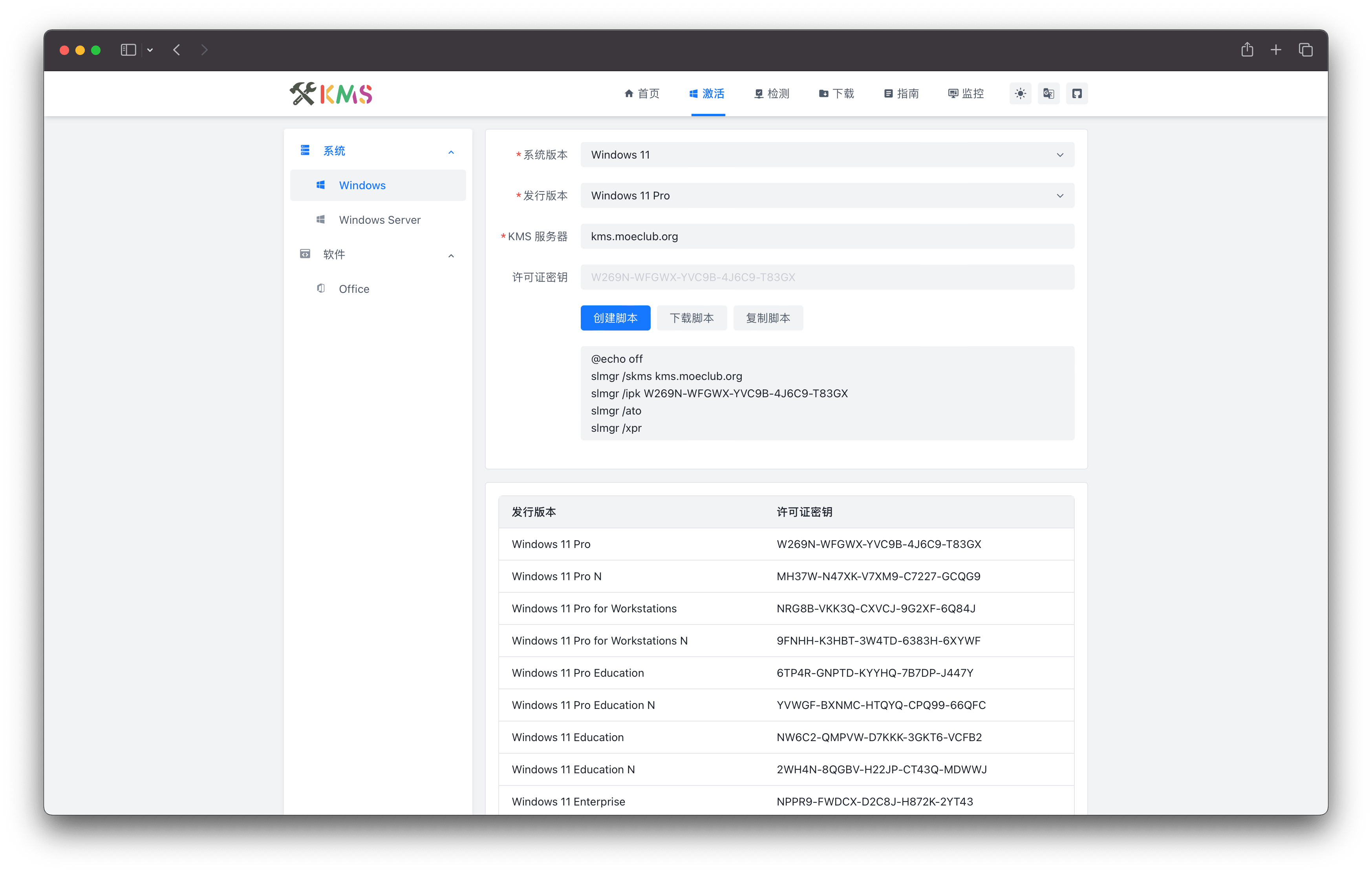
Task: Click the Windows 11 Pro table row
Action: pos(786,544)
